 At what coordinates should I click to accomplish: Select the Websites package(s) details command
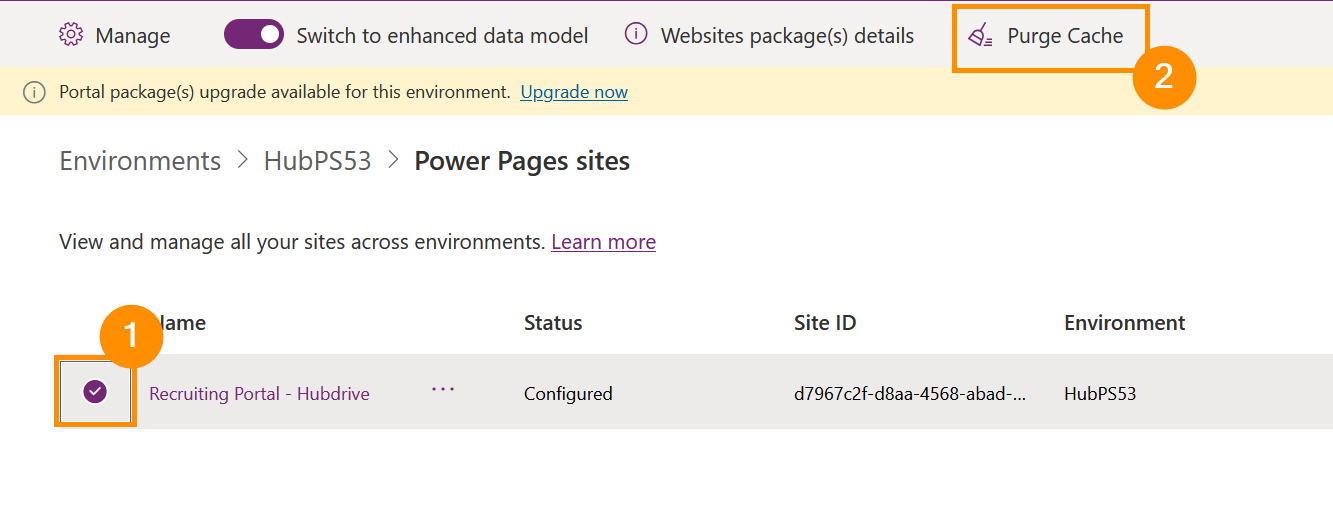787,36
